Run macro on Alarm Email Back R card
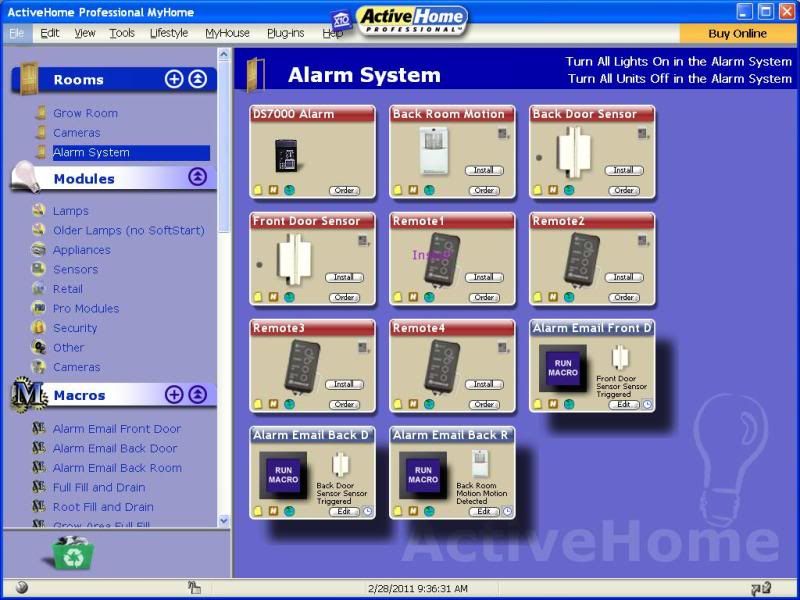The width and height of the screenshot is (800, 600). click(x=423, y=475)
